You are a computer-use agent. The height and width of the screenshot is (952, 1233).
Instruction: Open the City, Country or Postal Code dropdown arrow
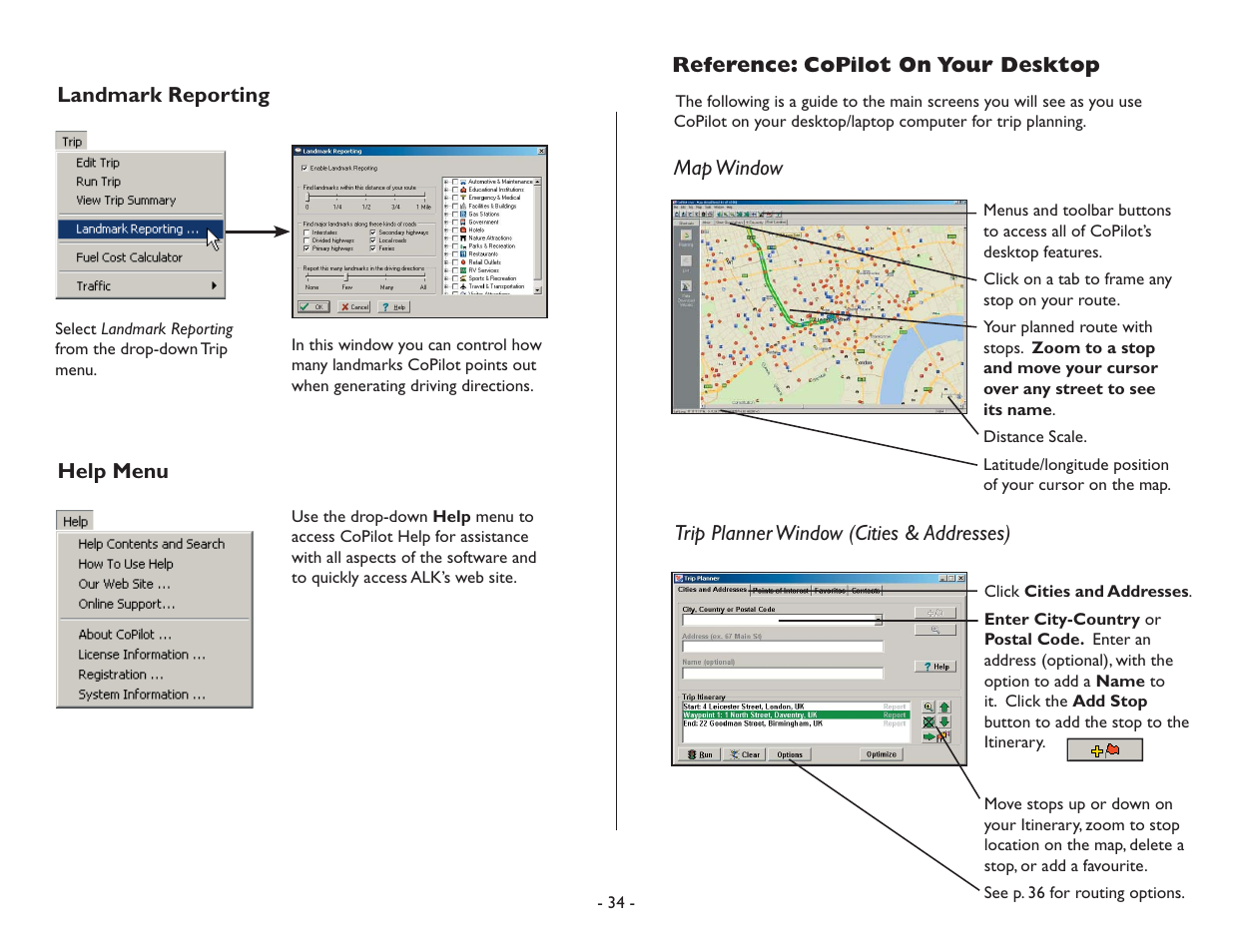pos(879,620)
